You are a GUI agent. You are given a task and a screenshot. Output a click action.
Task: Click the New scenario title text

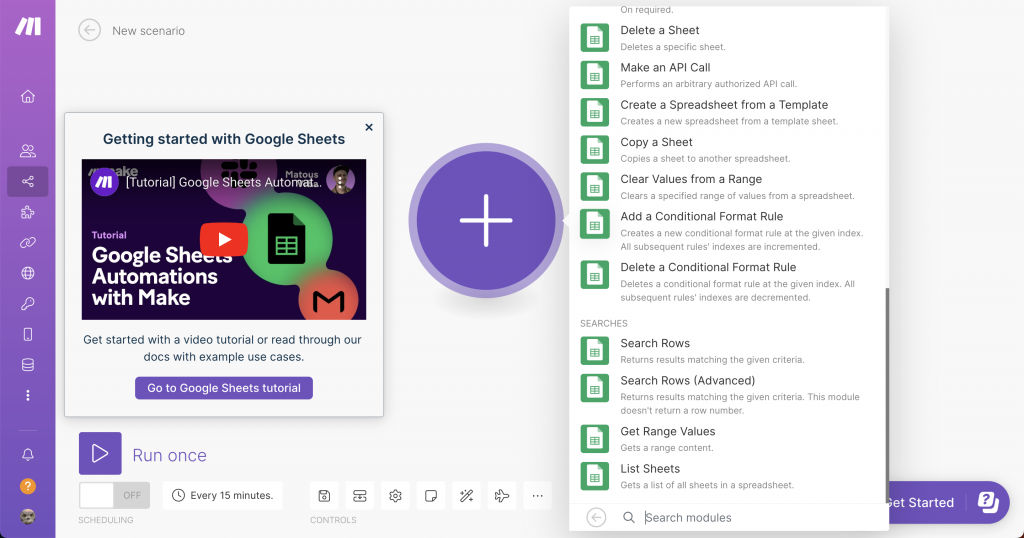(148, 31)
